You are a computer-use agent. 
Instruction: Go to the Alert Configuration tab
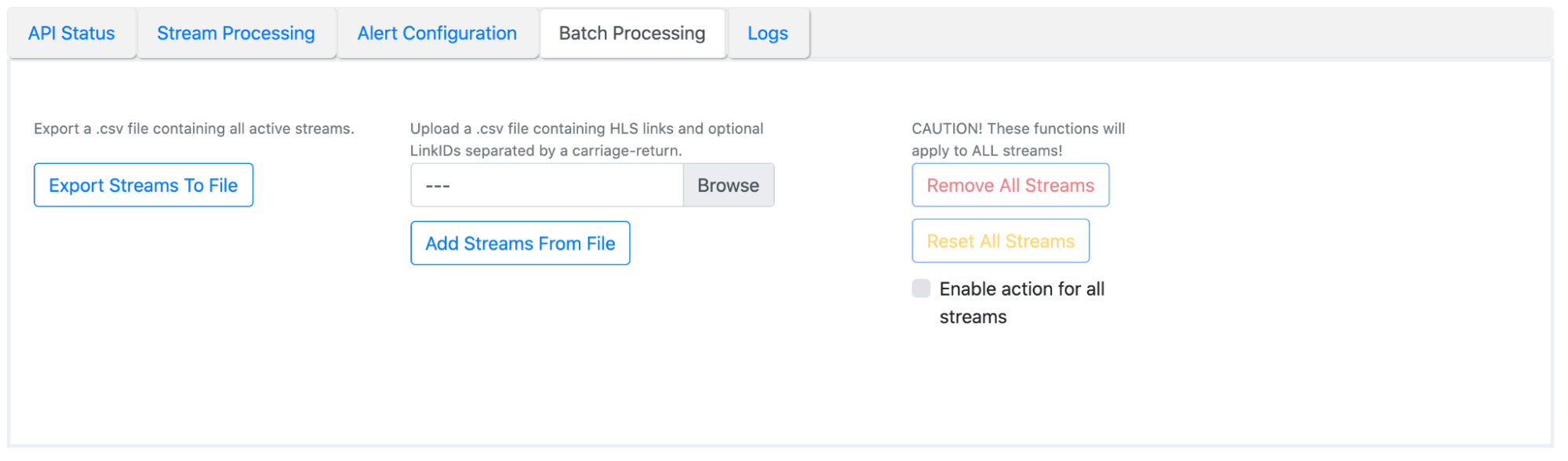pos(437,34)
